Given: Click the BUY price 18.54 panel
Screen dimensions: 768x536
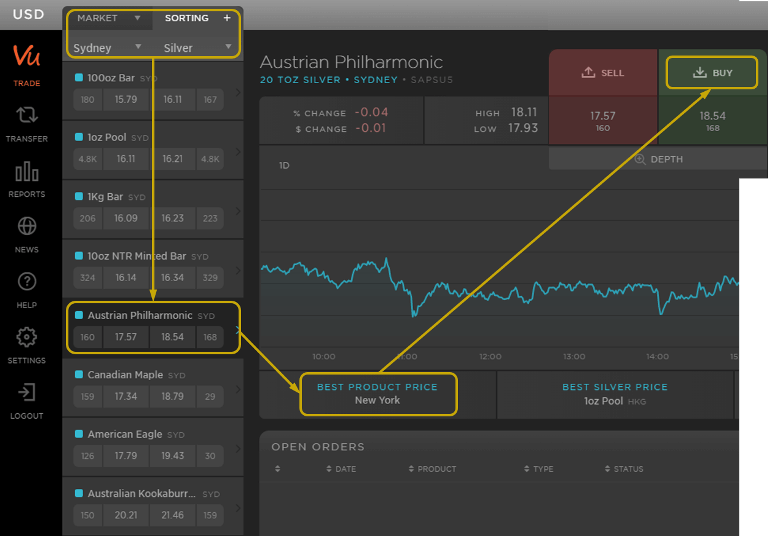Looking at the screenshot, I should click(713, 121).
